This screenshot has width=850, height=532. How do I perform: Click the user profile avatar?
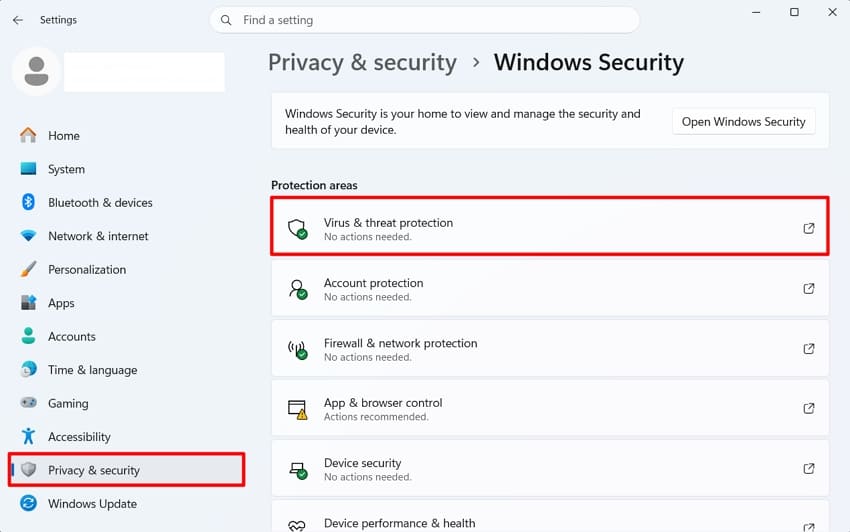click(36, 72)
